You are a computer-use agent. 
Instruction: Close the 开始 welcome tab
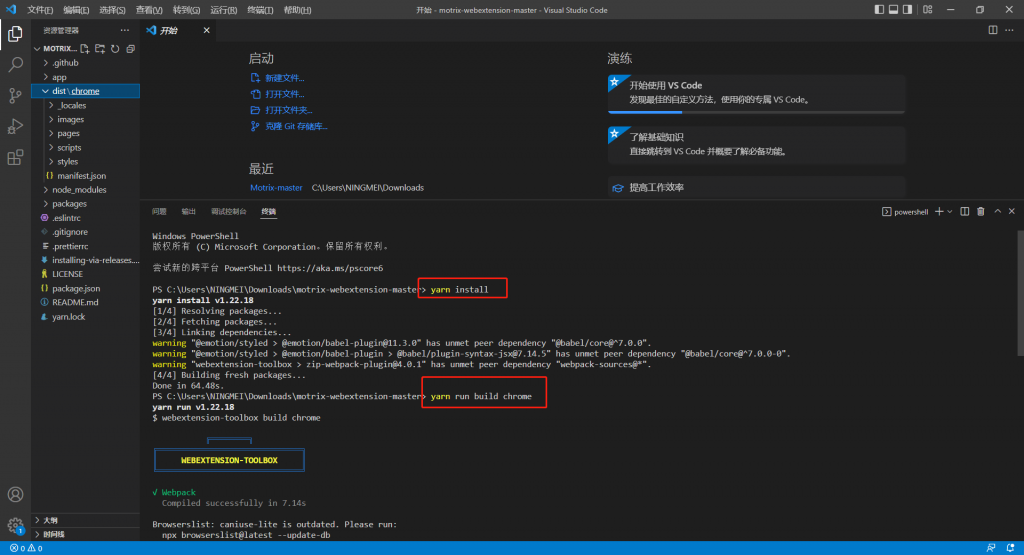point(206,31)
